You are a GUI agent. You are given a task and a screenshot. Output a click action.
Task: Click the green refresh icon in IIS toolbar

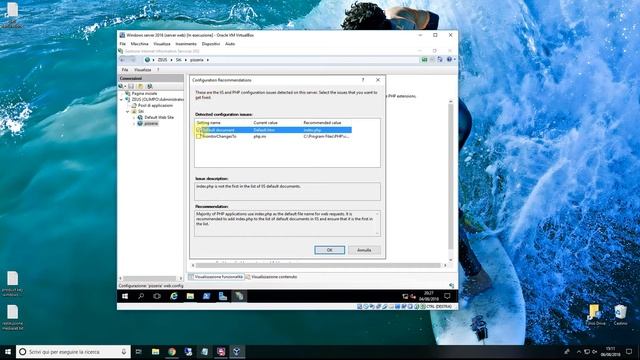pos(424,60)
